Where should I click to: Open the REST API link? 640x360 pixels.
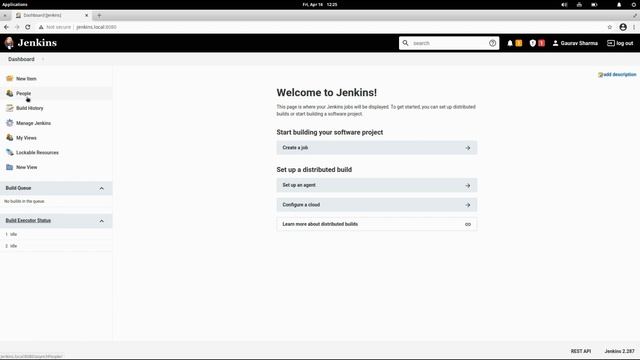point(581,351)
